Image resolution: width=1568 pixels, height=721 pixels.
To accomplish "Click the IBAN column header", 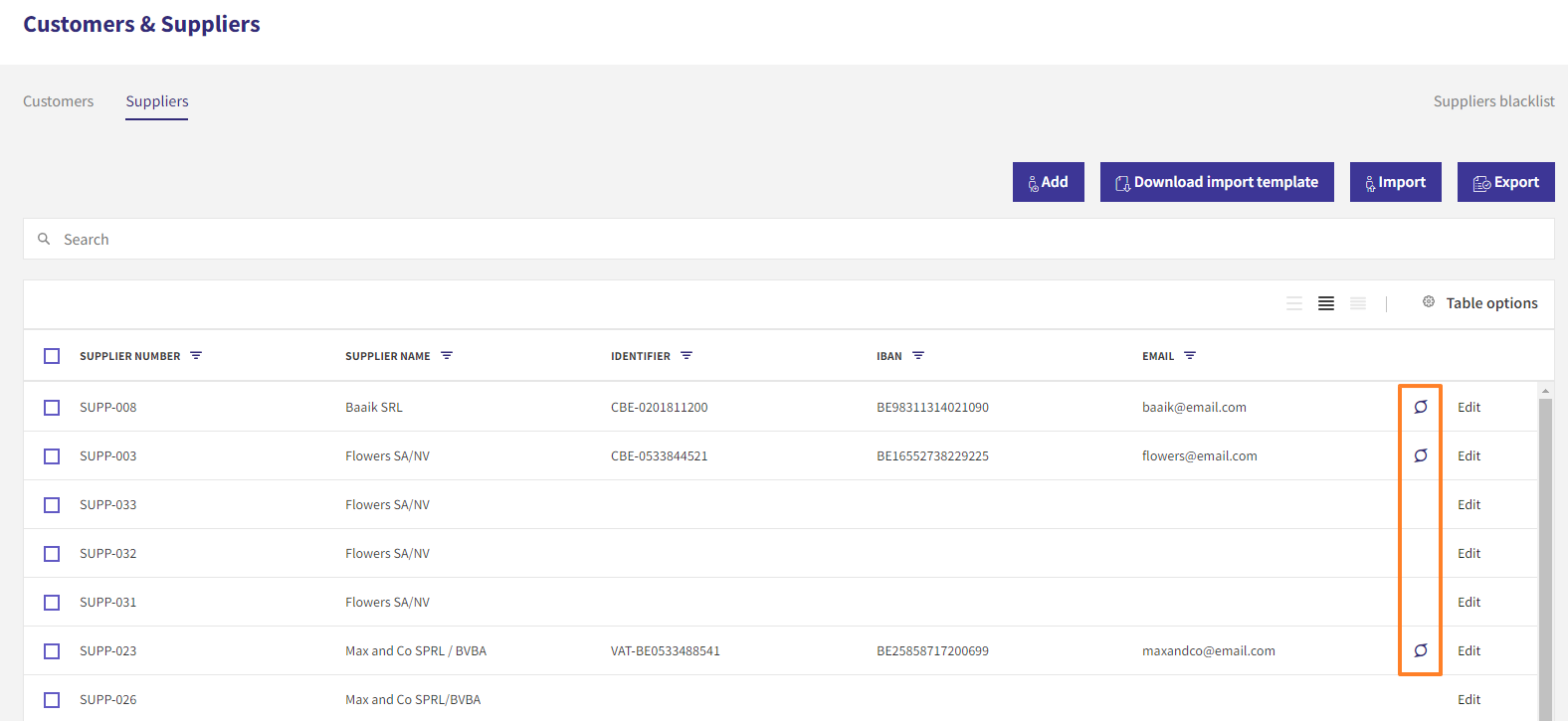I will tap(889, 356).
